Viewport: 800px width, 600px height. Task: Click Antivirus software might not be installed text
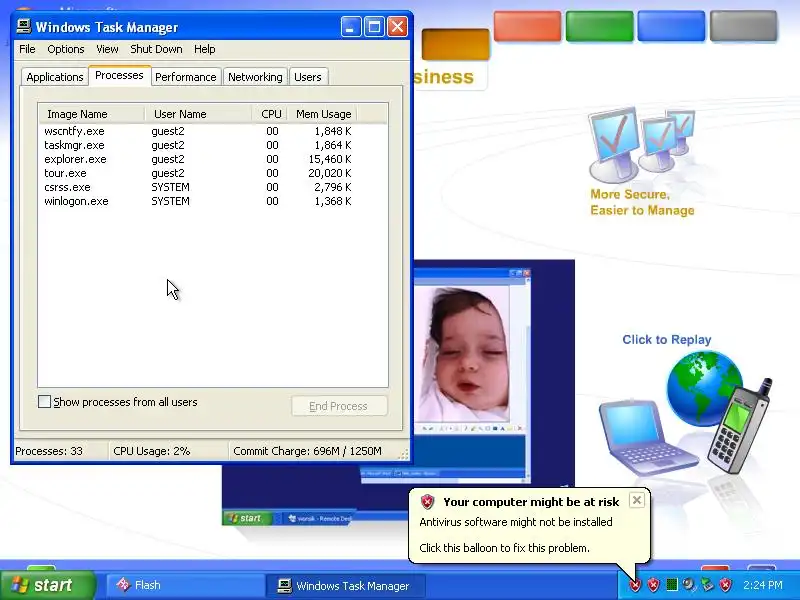(x=516, y=522)
